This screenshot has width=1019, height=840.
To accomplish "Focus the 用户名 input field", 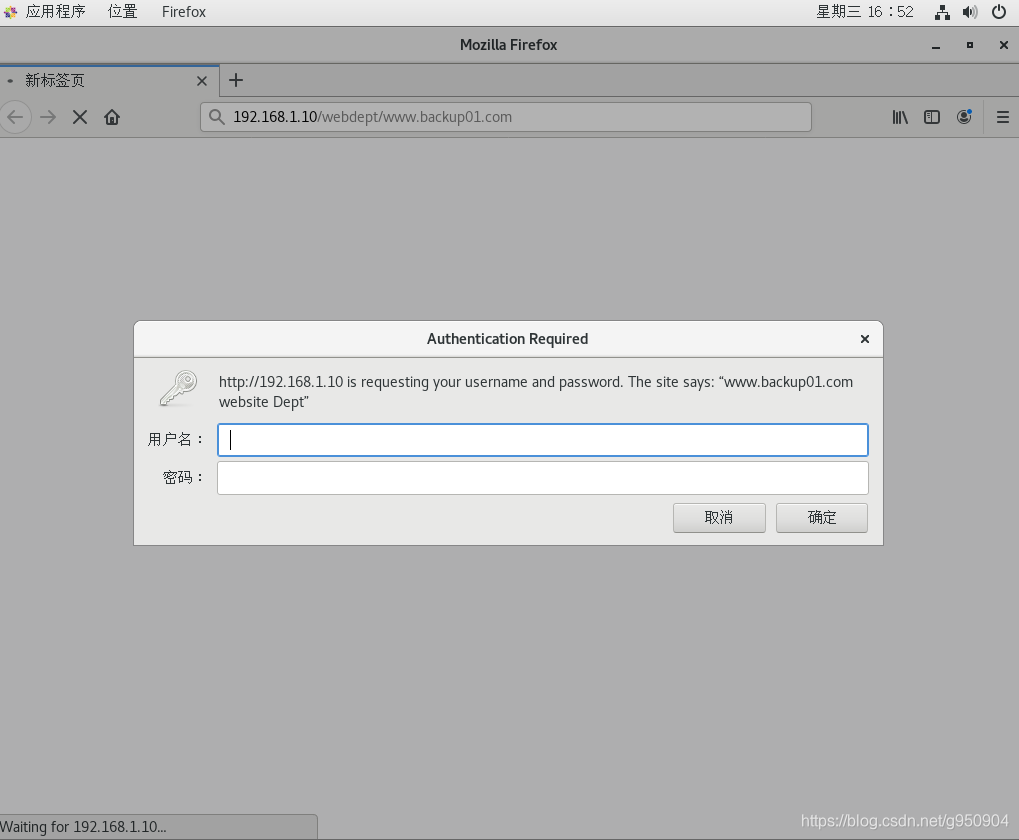I will pos(543,440).
